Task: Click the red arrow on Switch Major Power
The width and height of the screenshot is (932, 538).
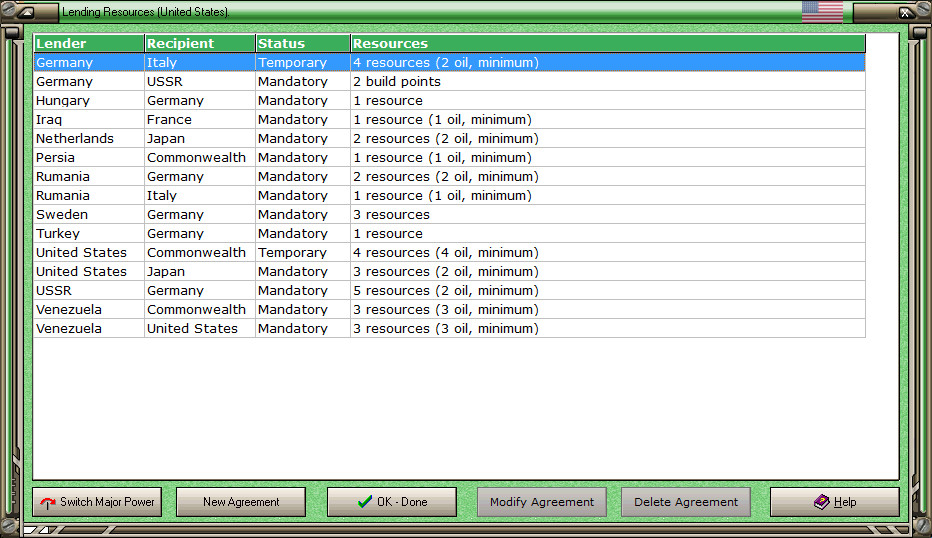Action: tap(48, 503)
